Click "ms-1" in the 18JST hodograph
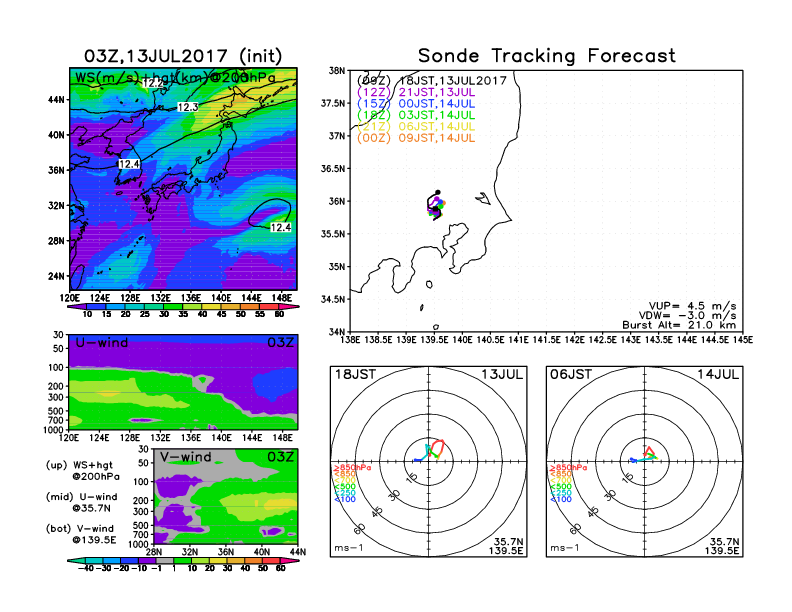The width and height of the screenshot is (792, 612). [x=349, y=548]
